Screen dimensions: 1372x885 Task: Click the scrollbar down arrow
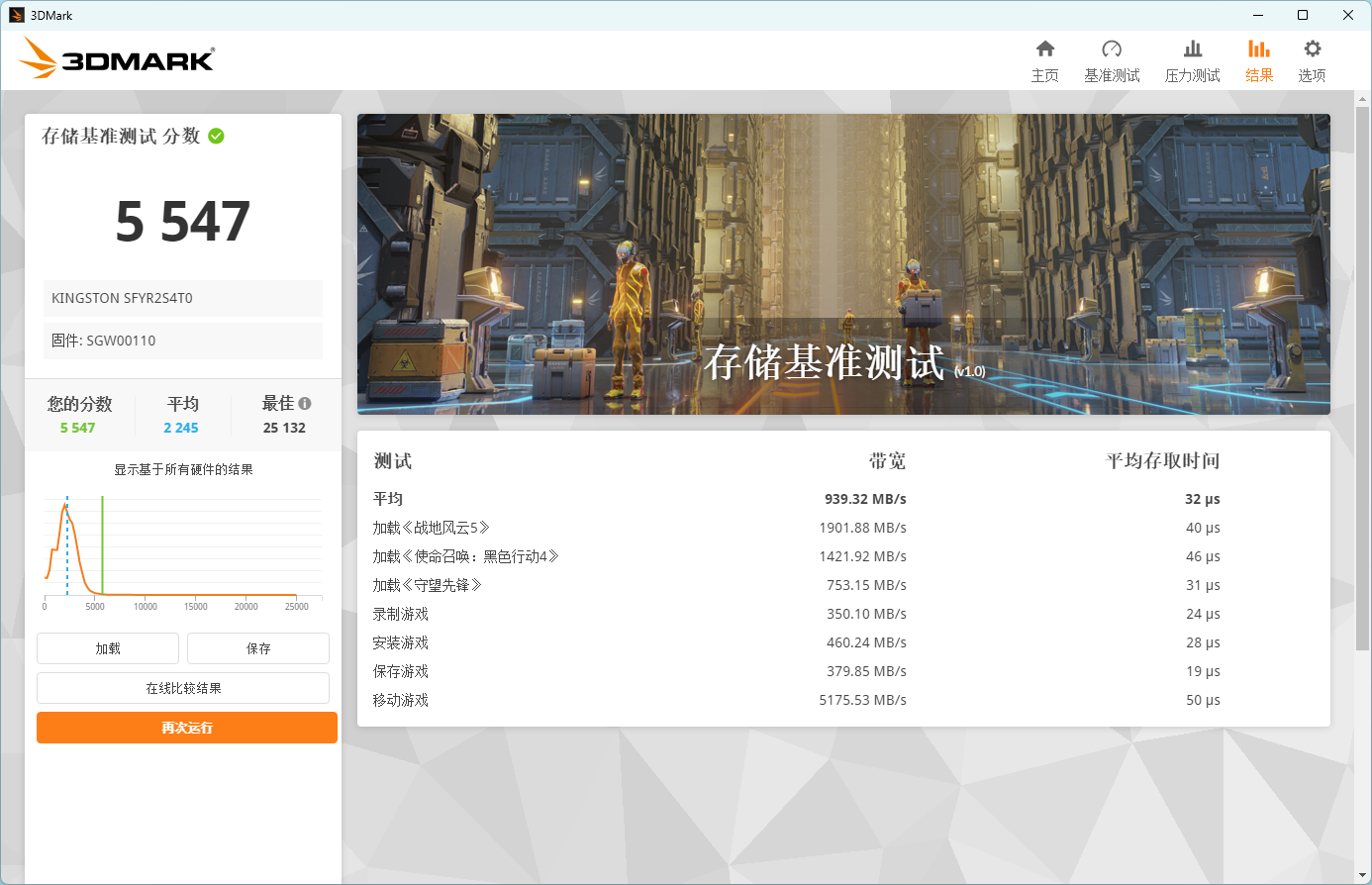click(1364, 875)
